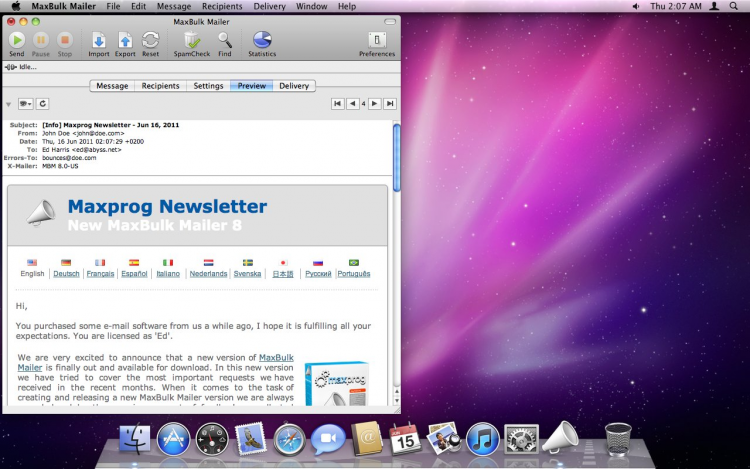Open the Find tool

point(224,44)
